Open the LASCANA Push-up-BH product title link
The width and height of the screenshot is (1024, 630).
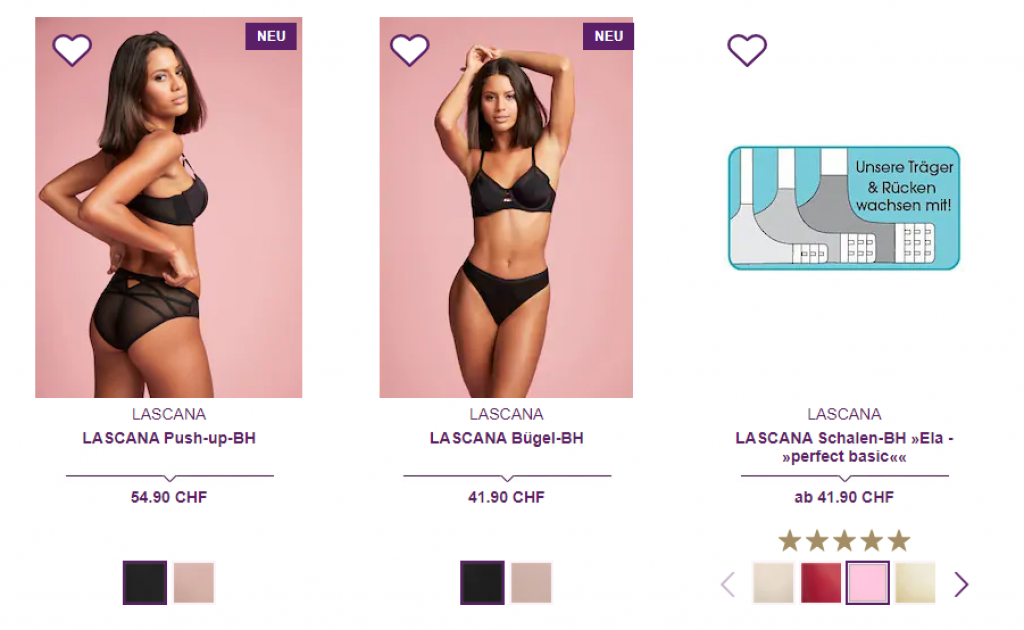coord(169,438)
